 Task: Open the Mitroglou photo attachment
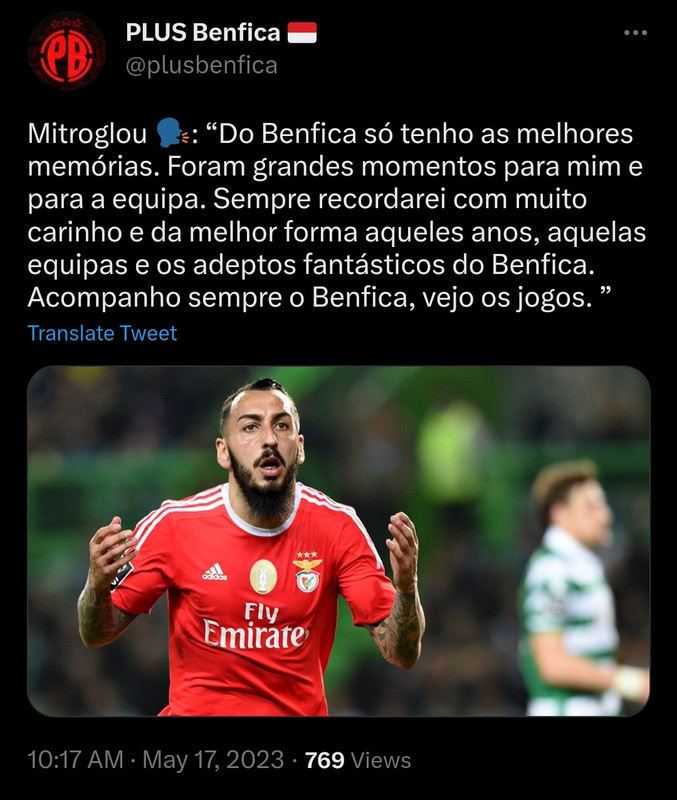click(338, 541)
